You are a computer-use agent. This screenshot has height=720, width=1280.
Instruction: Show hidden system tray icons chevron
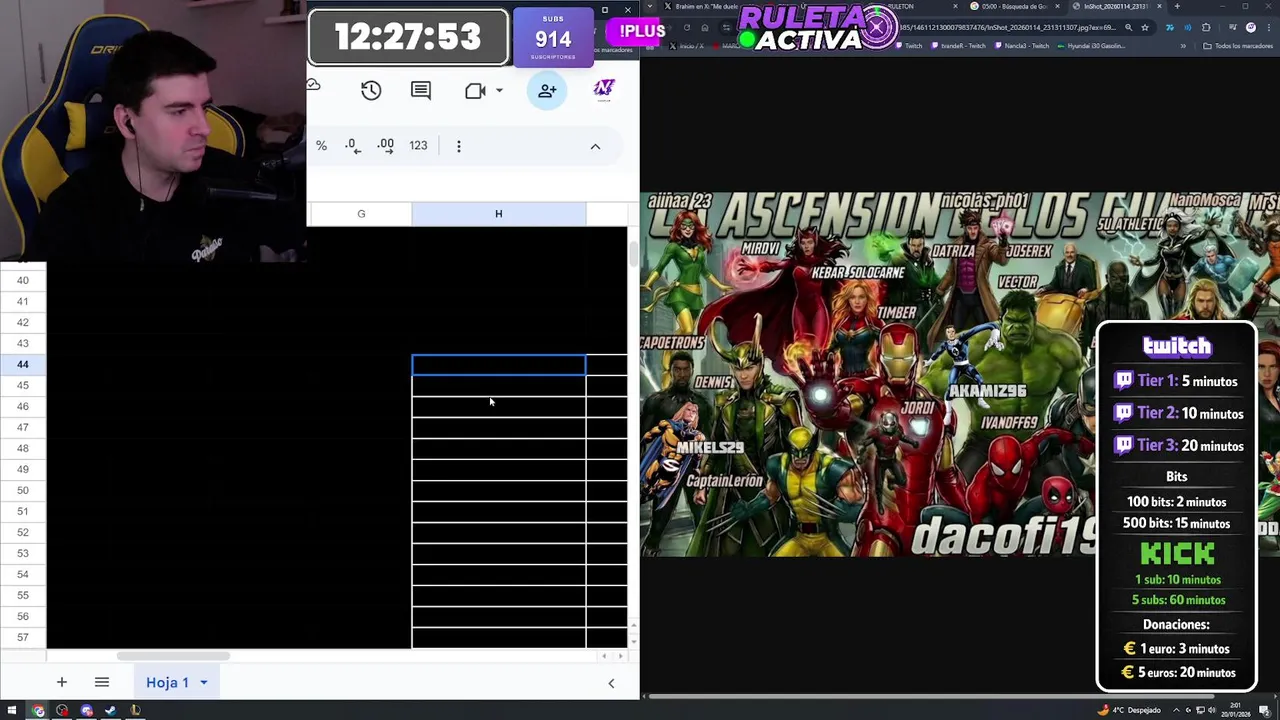[1176, 710]
